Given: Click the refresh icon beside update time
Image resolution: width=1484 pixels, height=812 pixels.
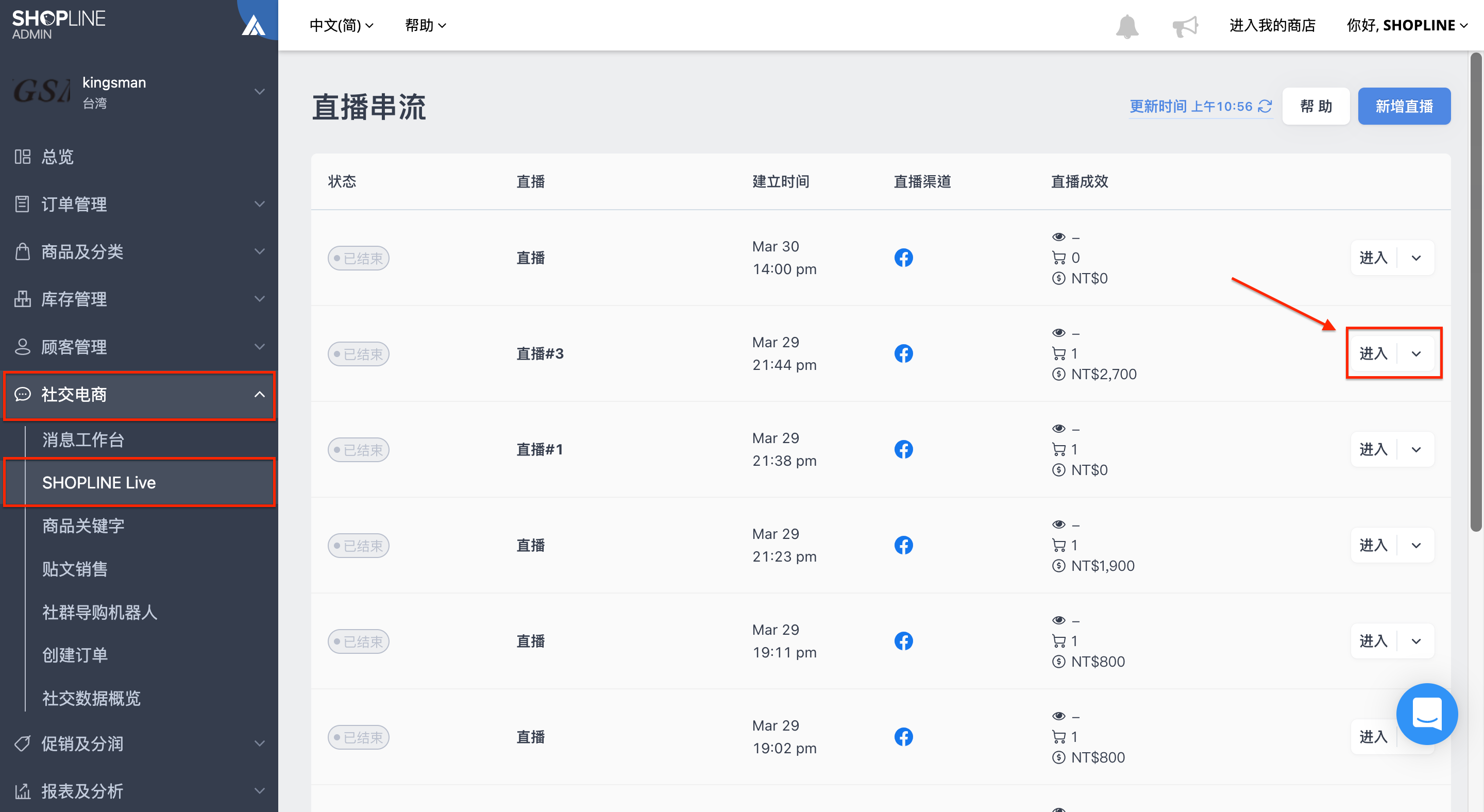Looking at the screenshot, I should [1265, 106].
